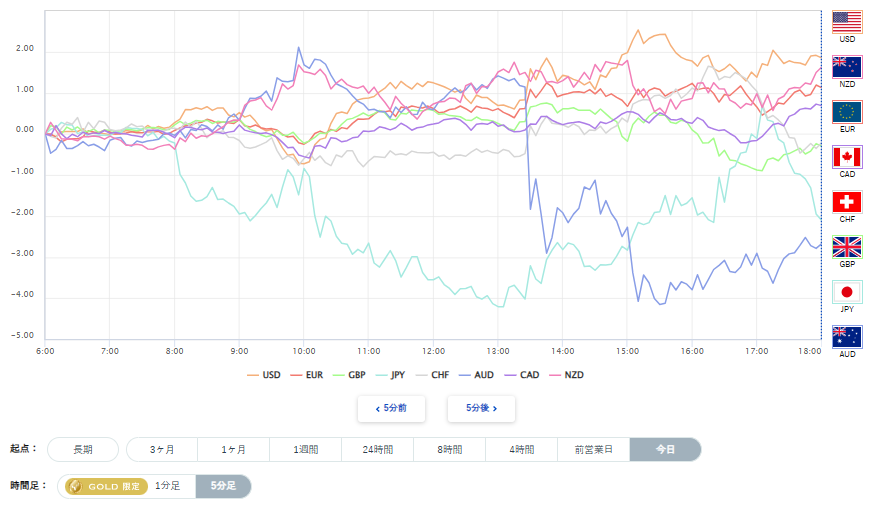Click the -5.00 value axis label

[23, 336]
